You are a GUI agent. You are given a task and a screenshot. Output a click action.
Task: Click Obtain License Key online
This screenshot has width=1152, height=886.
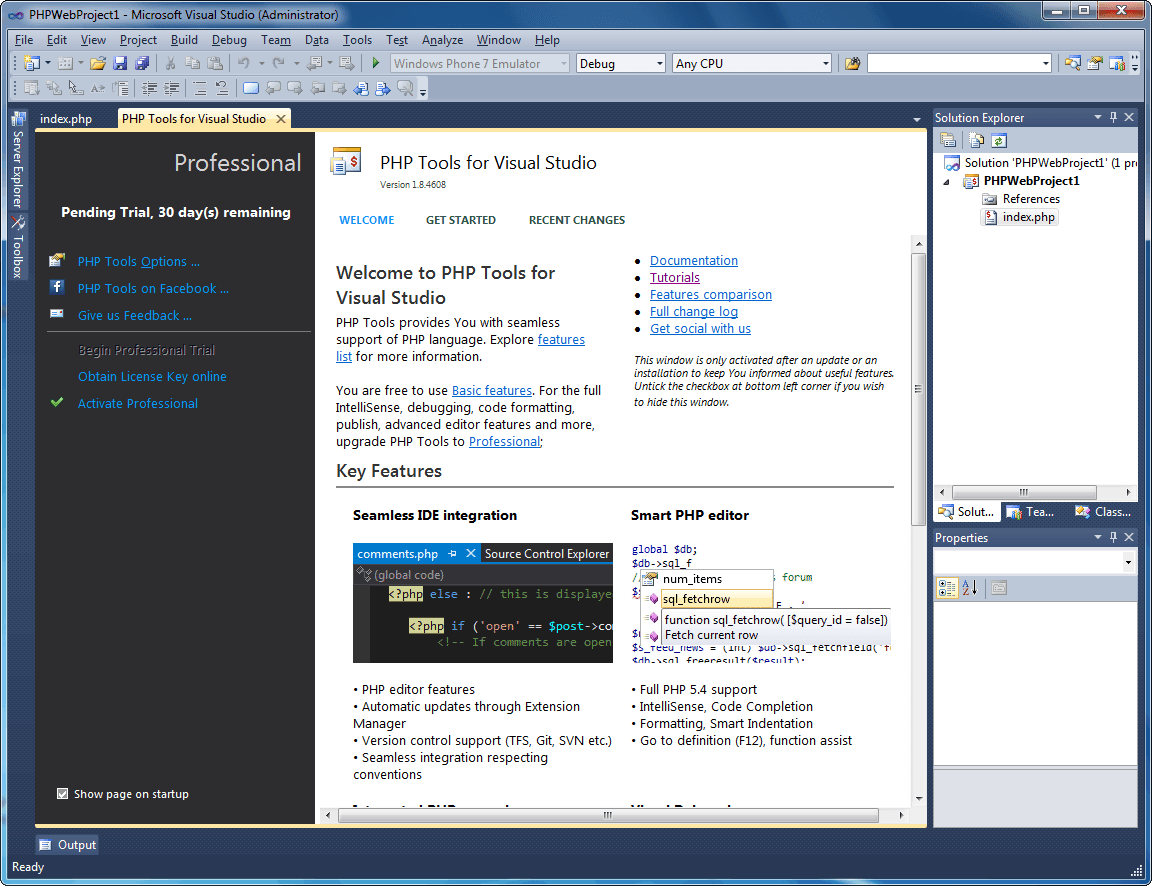(152, 376)
